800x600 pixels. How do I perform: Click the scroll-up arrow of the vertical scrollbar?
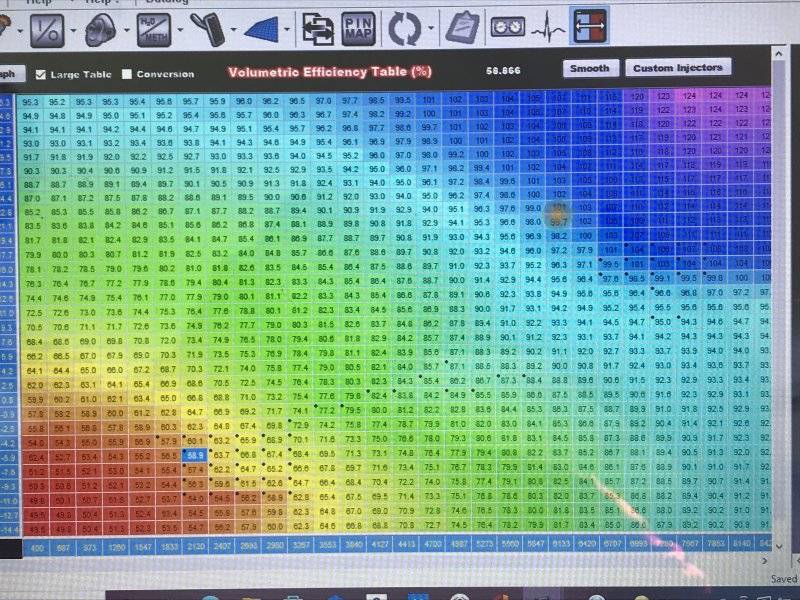(x=779, y=53)
